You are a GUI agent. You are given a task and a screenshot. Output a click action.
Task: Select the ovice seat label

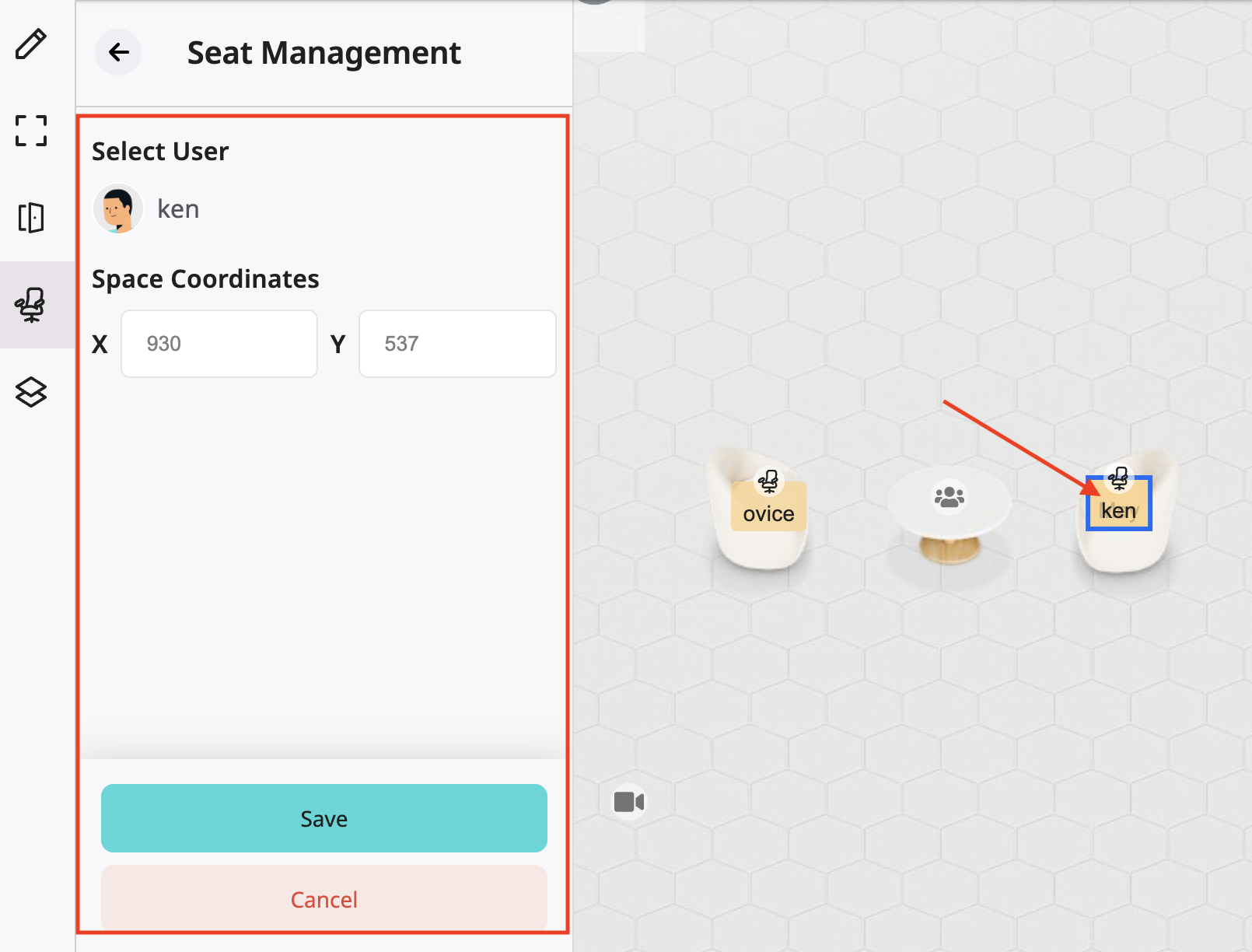(x=768, y=513)
